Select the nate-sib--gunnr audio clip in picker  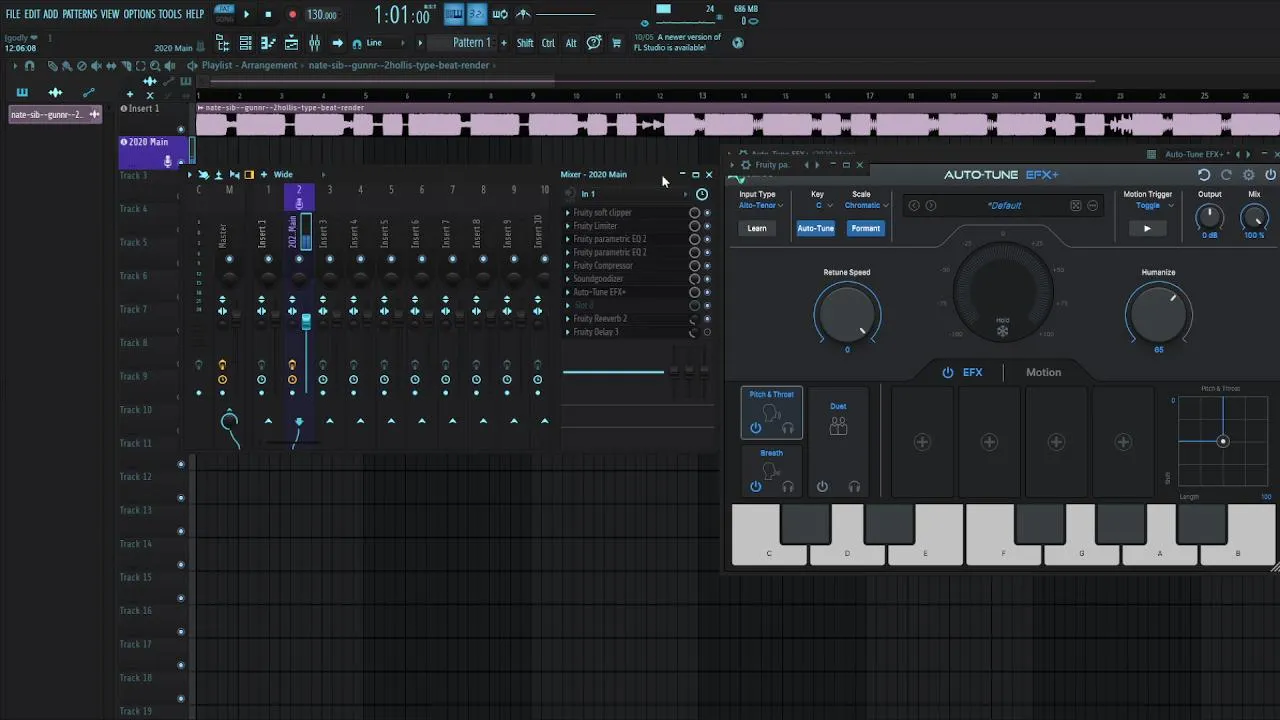coord(55,114)
